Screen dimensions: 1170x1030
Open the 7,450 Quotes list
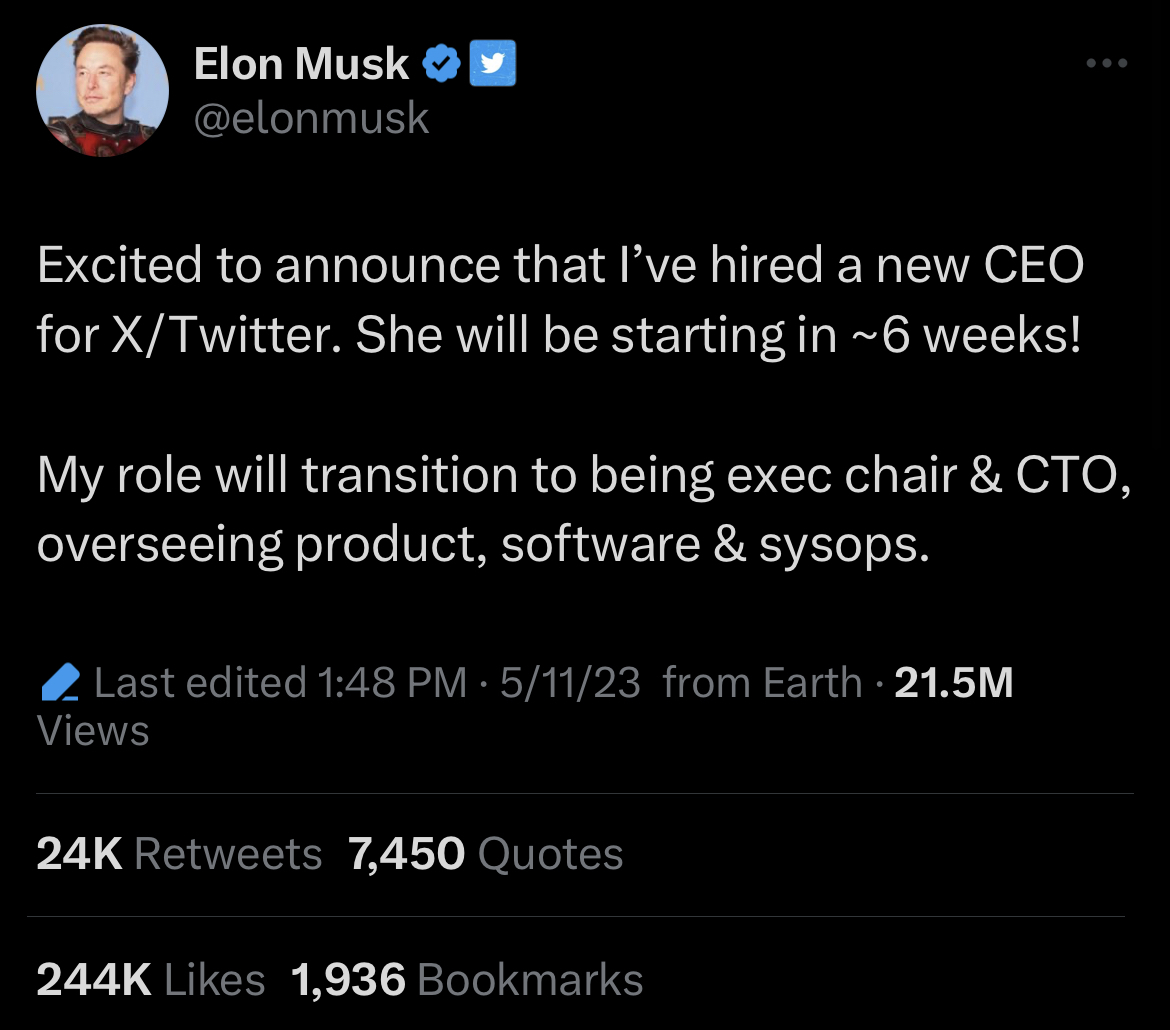pos(486,855)
